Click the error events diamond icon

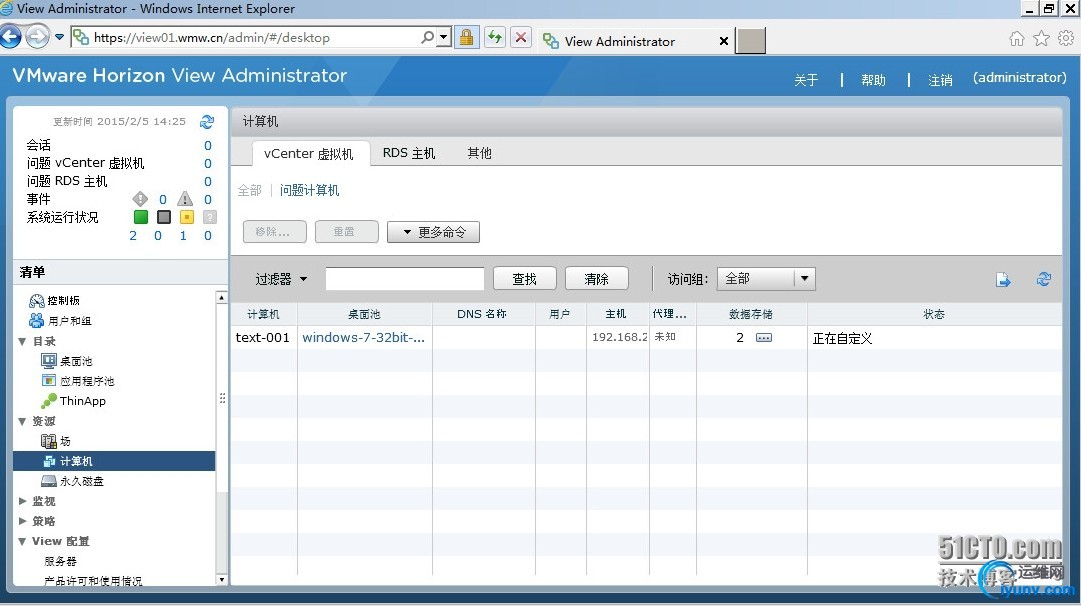pos(140,199)
